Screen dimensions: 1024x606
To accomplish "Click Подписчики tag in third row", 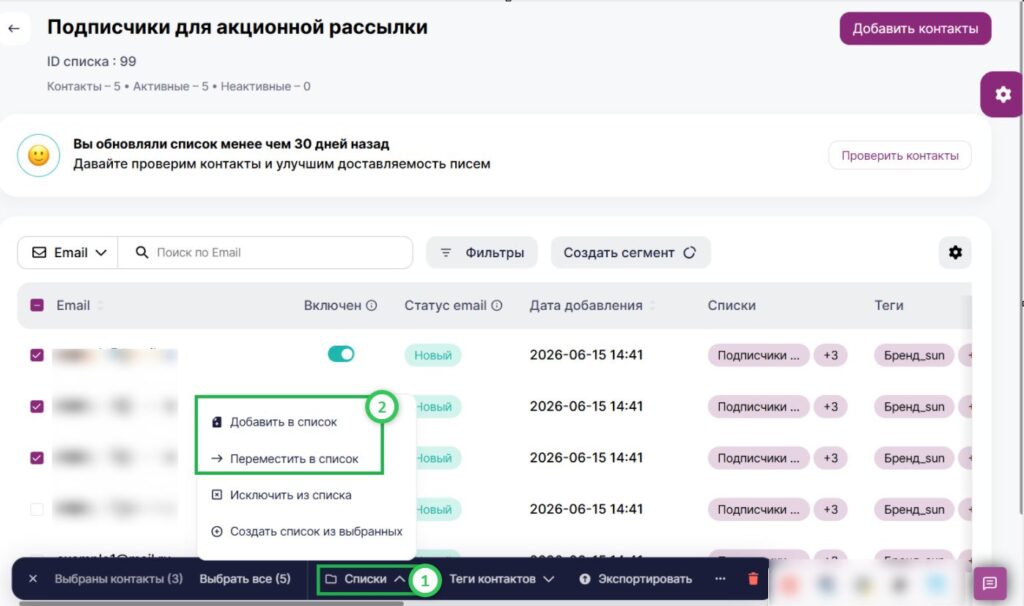I will coord(758,458).
